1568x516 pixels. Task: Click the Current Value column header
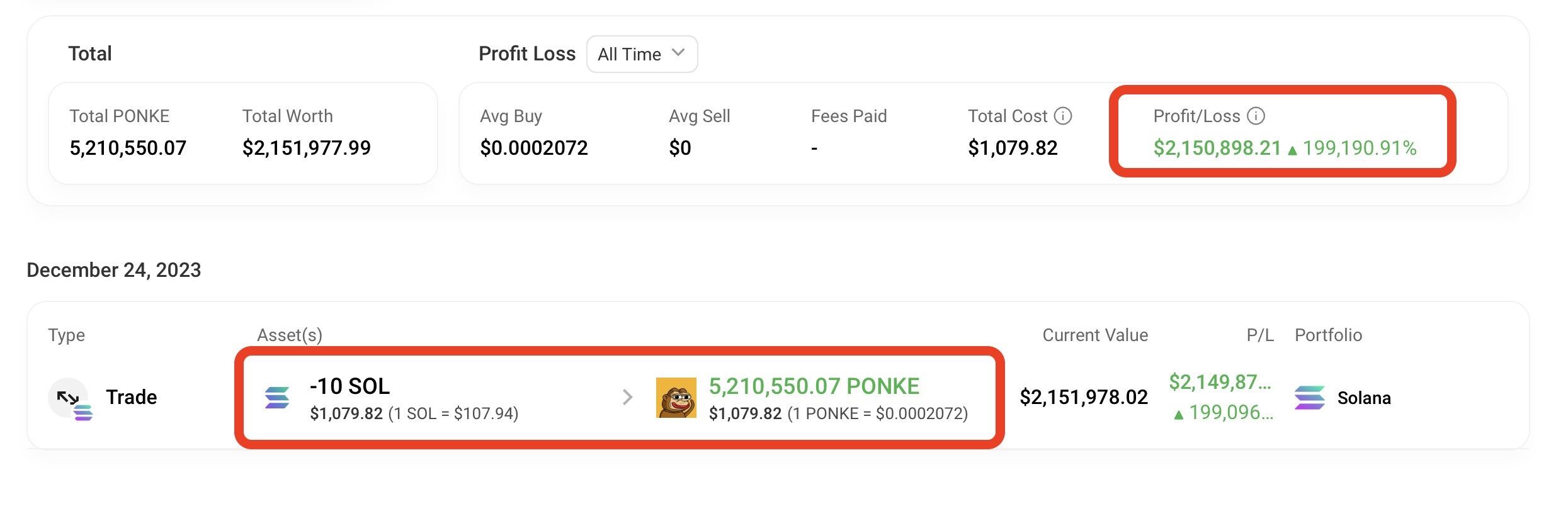(x=1094, y=335)
